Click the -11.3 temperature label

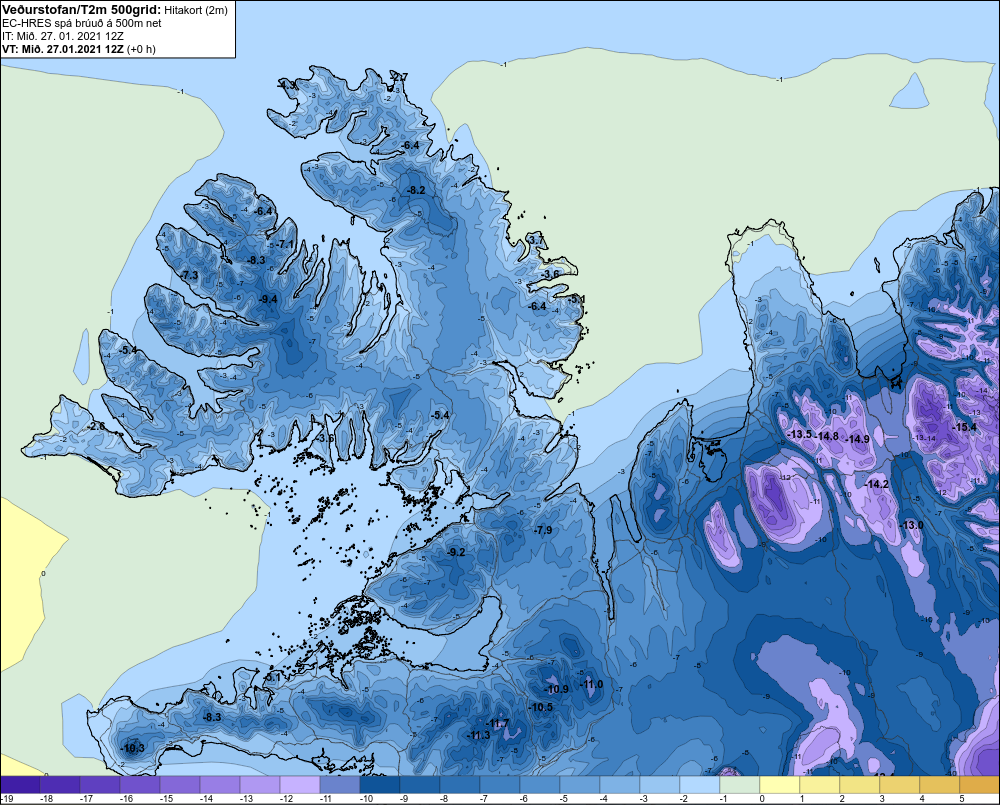tap(478, 735)
